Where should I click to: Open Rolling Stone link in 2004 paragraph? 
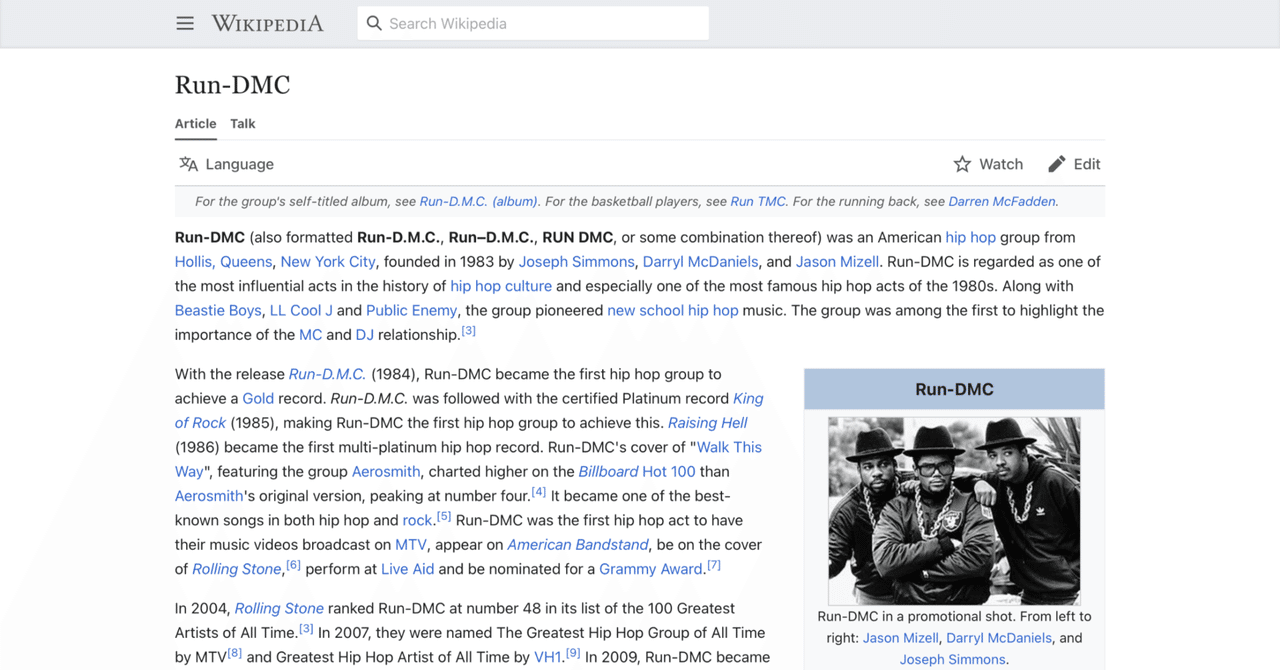(x=279, y=608)
